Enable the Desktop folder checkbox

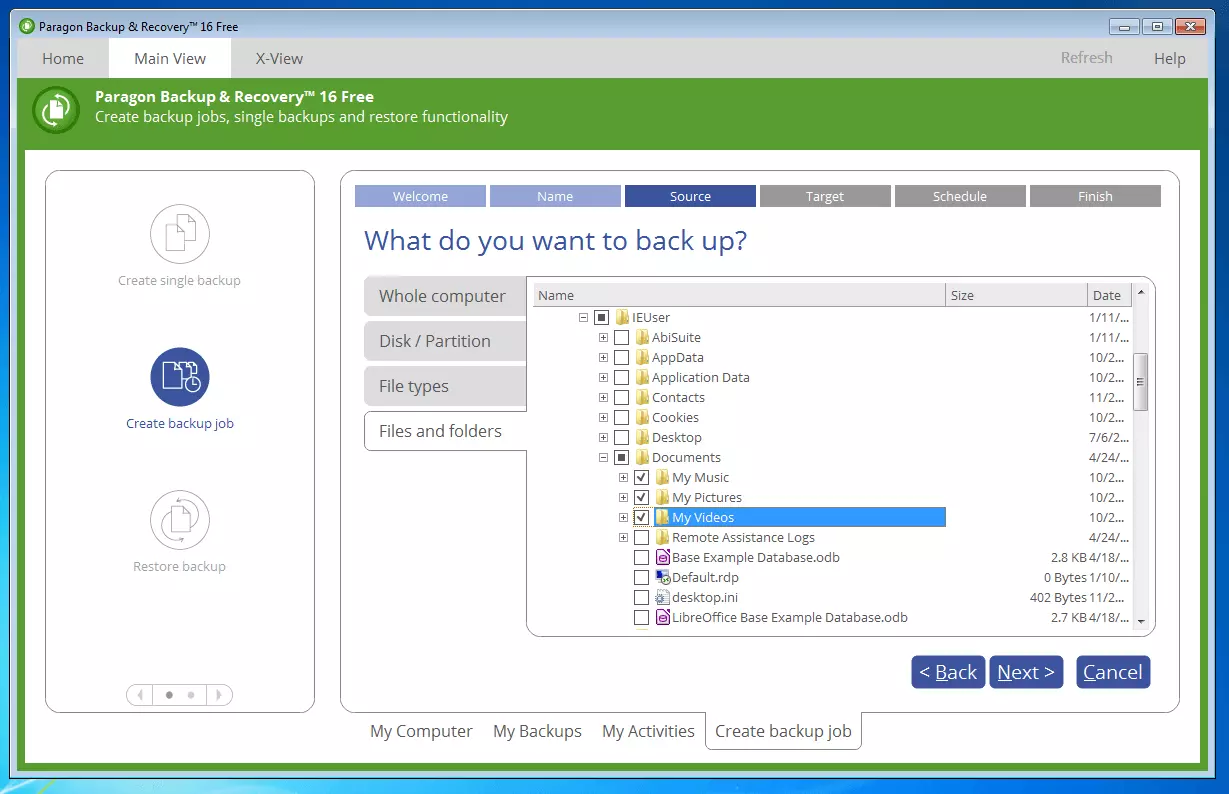621,437
